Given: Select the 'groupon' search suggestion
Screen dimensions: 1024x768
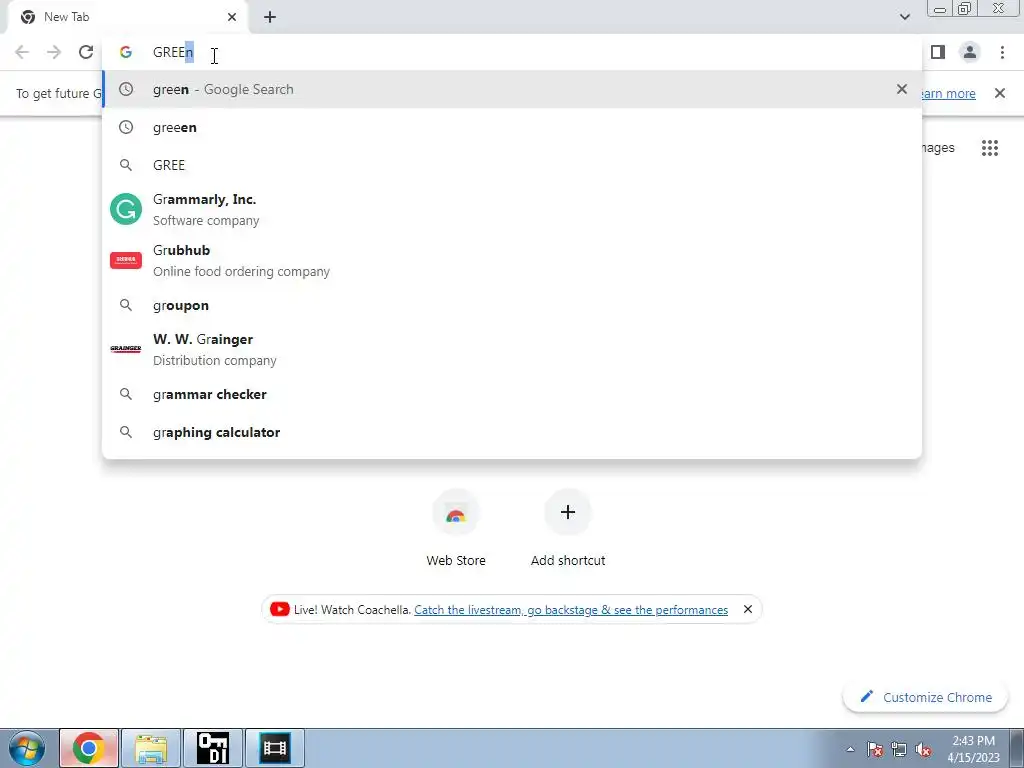Looking at the screenshot, I should coord(512,306).
